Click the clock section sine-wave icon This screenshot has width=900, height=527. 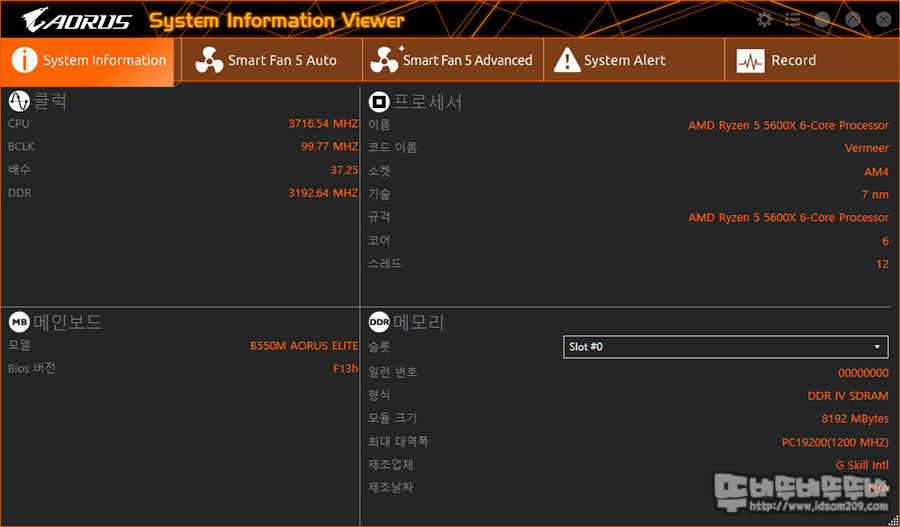19,101
